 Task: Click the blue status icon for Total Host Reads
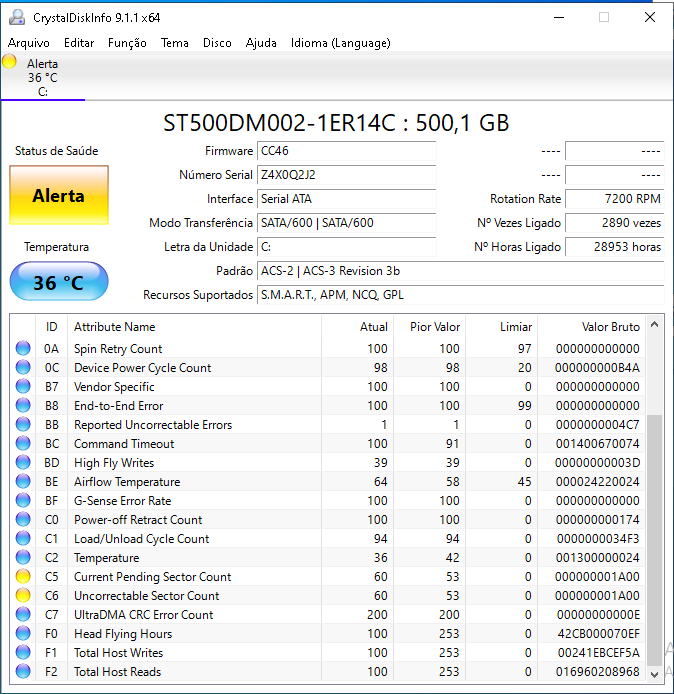coord(23,672)
